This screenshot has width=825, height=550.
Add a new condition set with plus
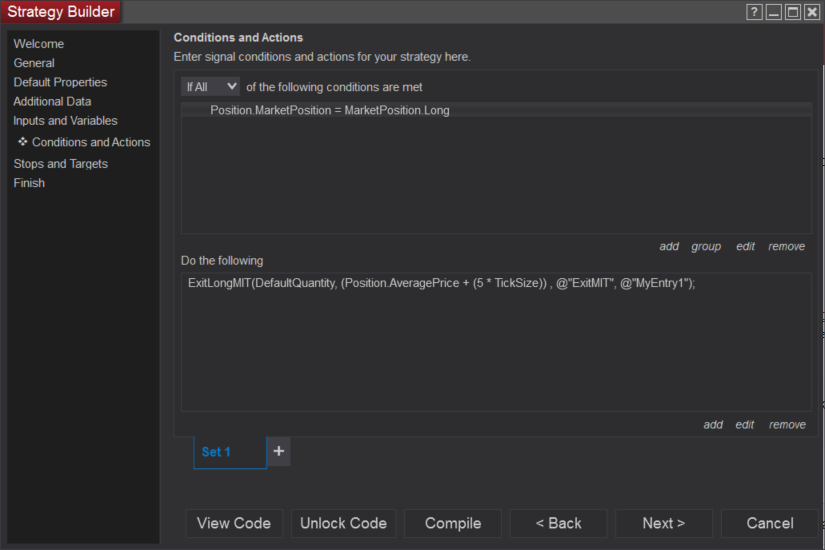point(279,451)
